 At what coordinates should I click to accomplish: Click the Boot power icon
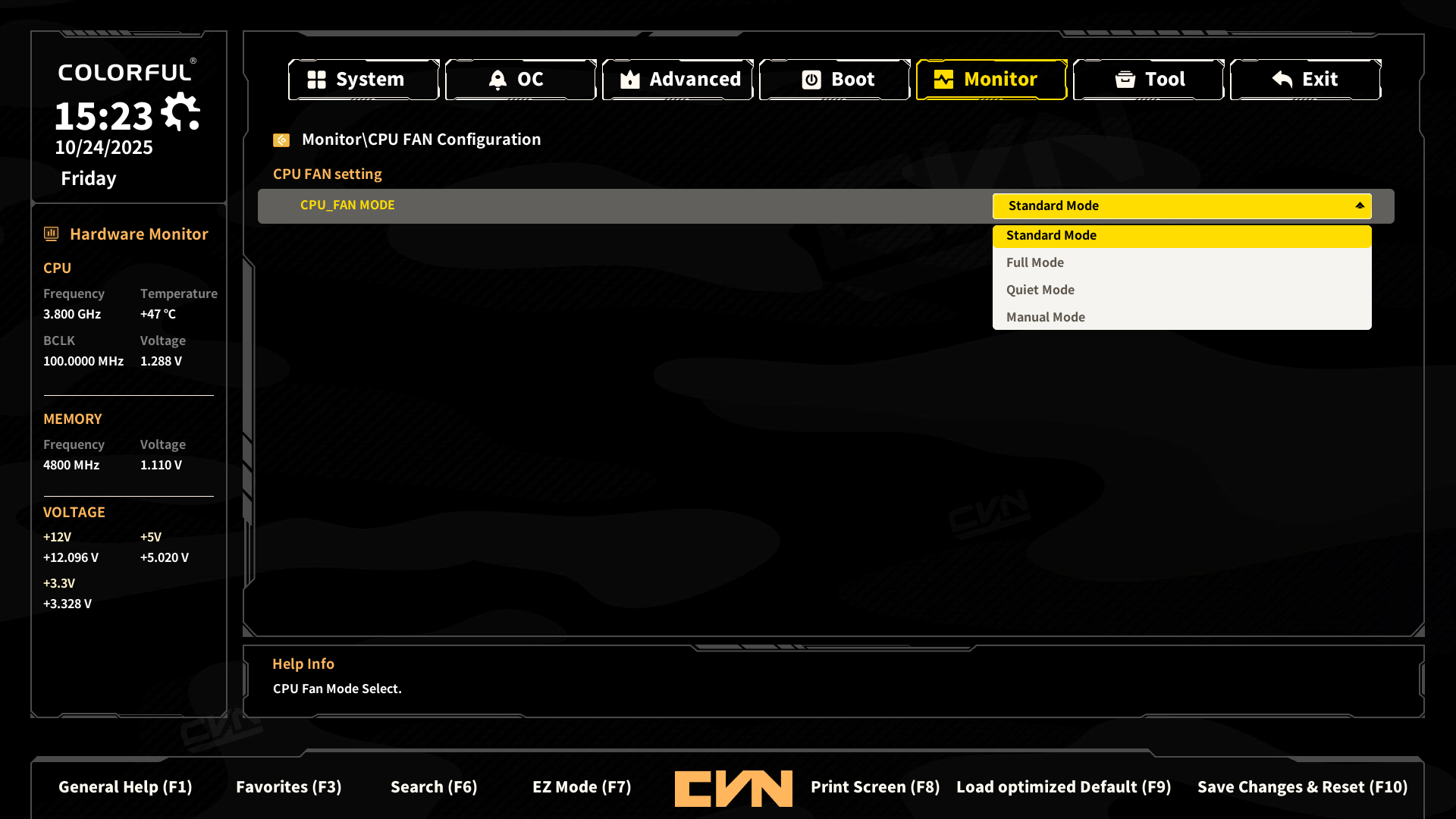[x=811, y=80]
